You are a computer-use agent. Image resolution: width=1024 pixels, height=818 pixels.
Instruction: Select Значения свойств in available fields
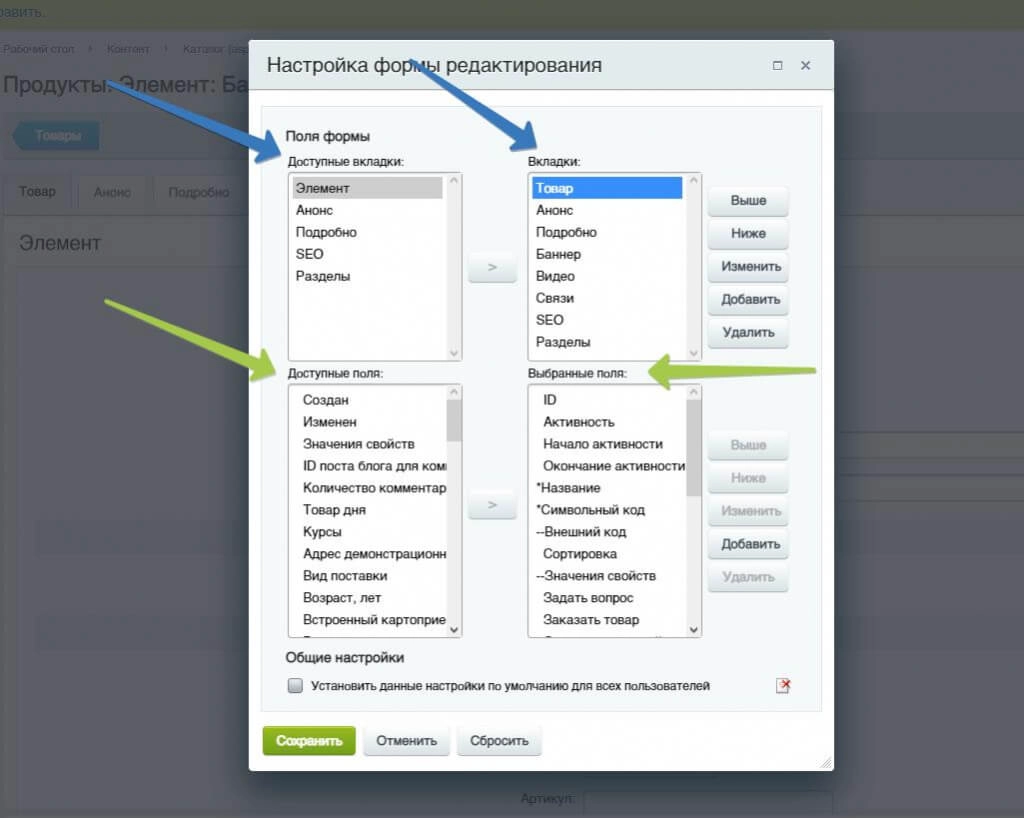tap(369, 444)
